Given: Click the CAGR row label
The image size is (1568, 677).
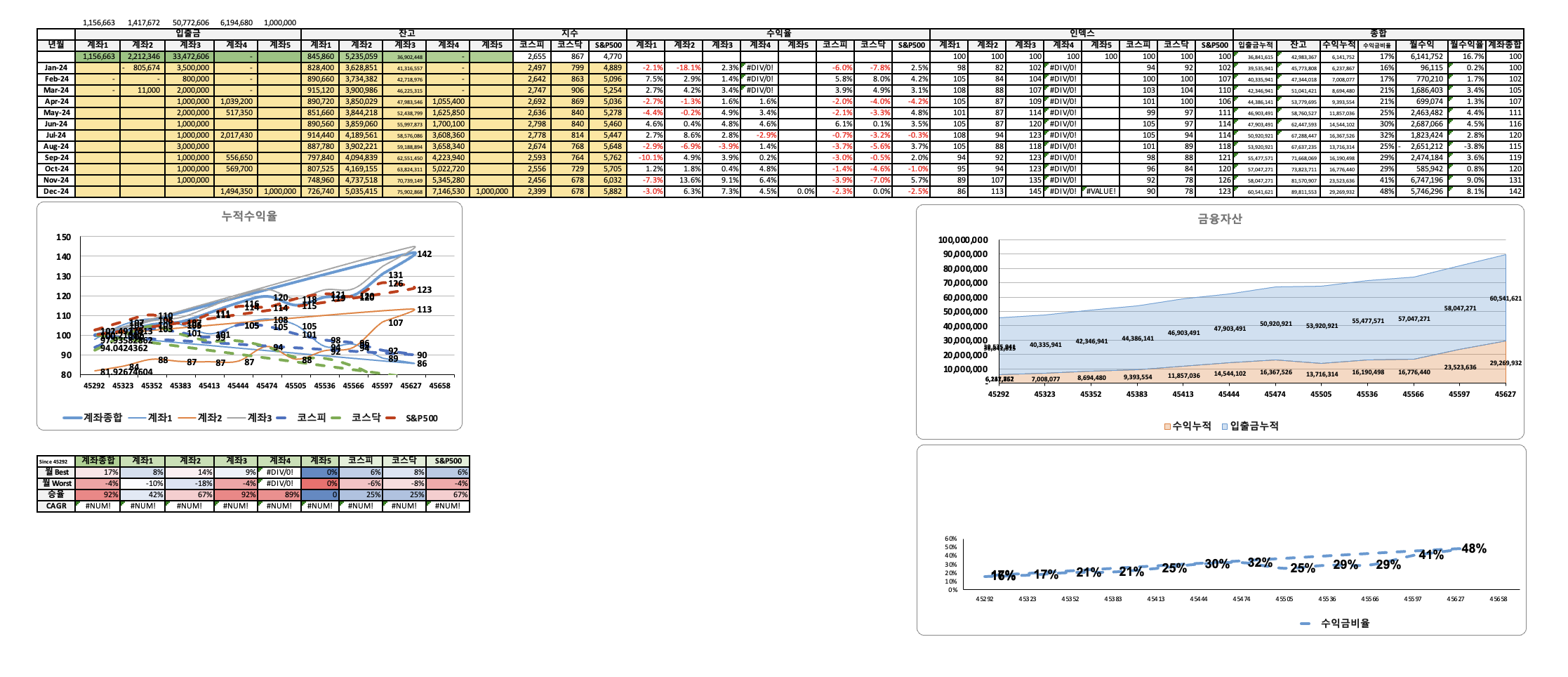Looking at the screenshot, I should pyautogui.click(x=56, y=506).
